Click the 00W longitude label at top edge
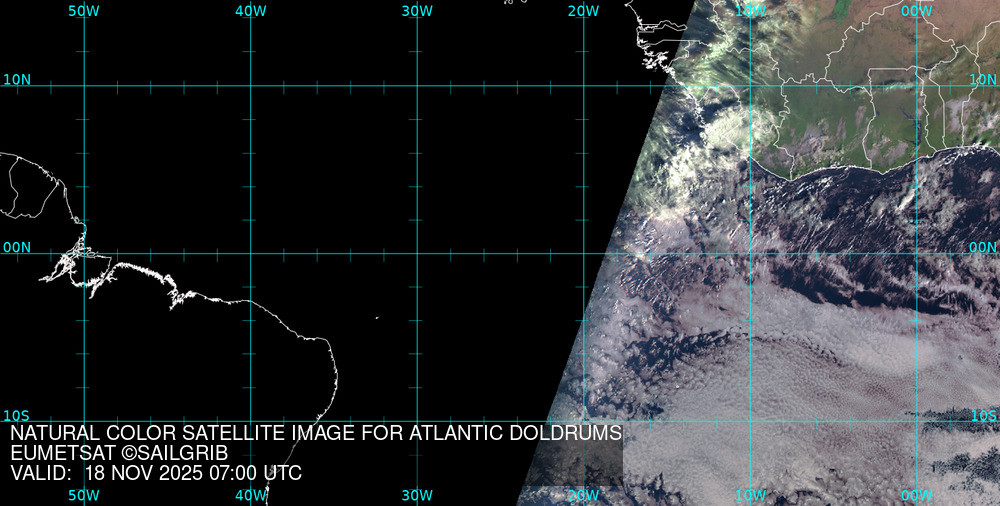The width and height of the screenshot is (1000, 506). [916, 11]
